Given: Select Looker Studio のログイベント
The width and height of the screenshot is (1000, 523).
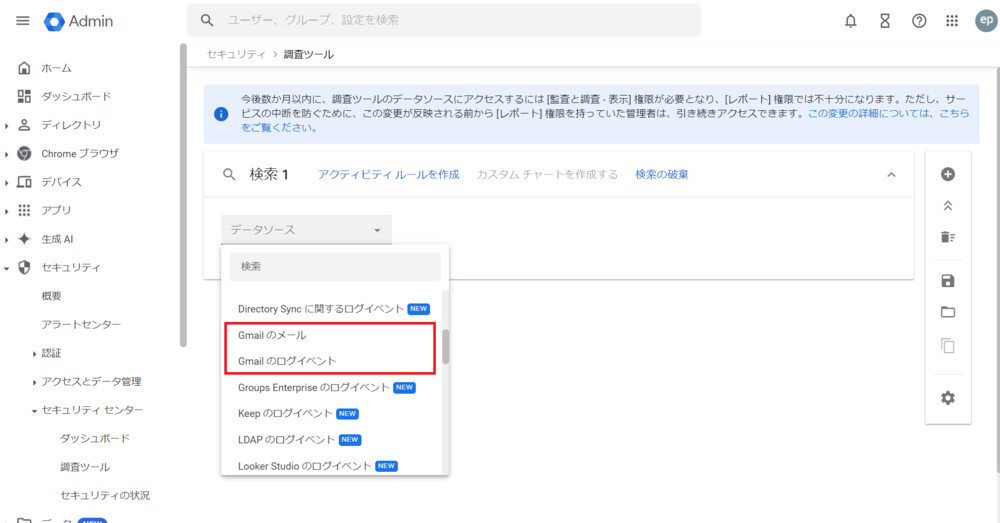Looking at the screenshot, I should point(333,466).
